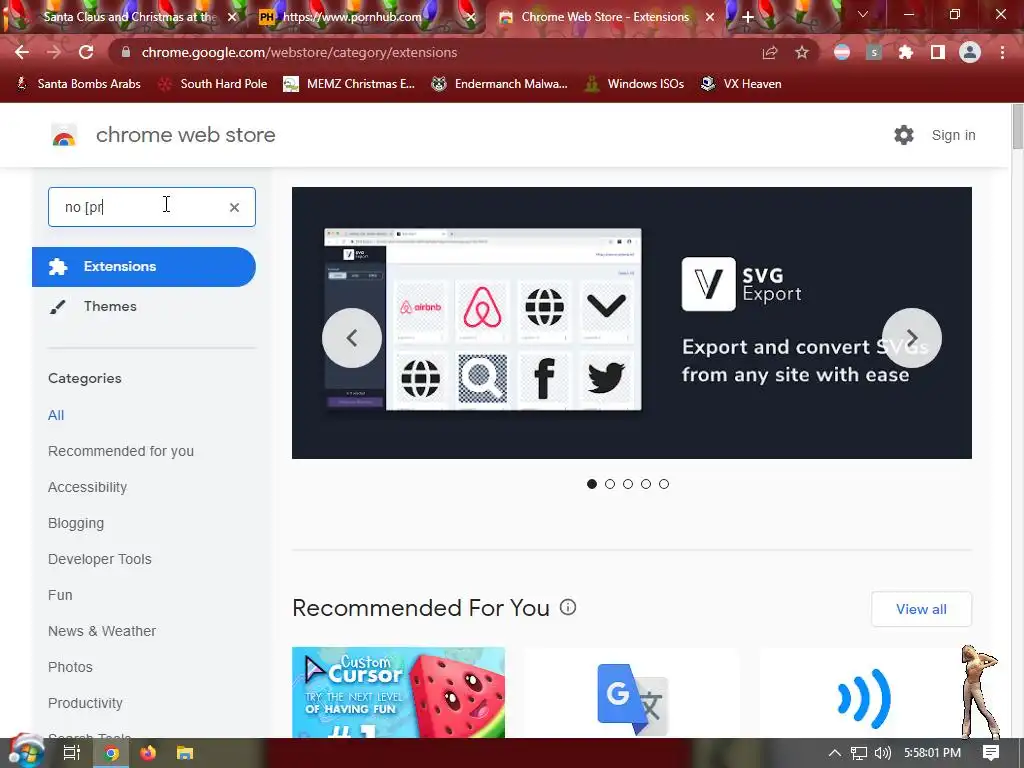Show info about Recommended For You
This screenshot has height=768, width=1024.
tap(568, 607)
